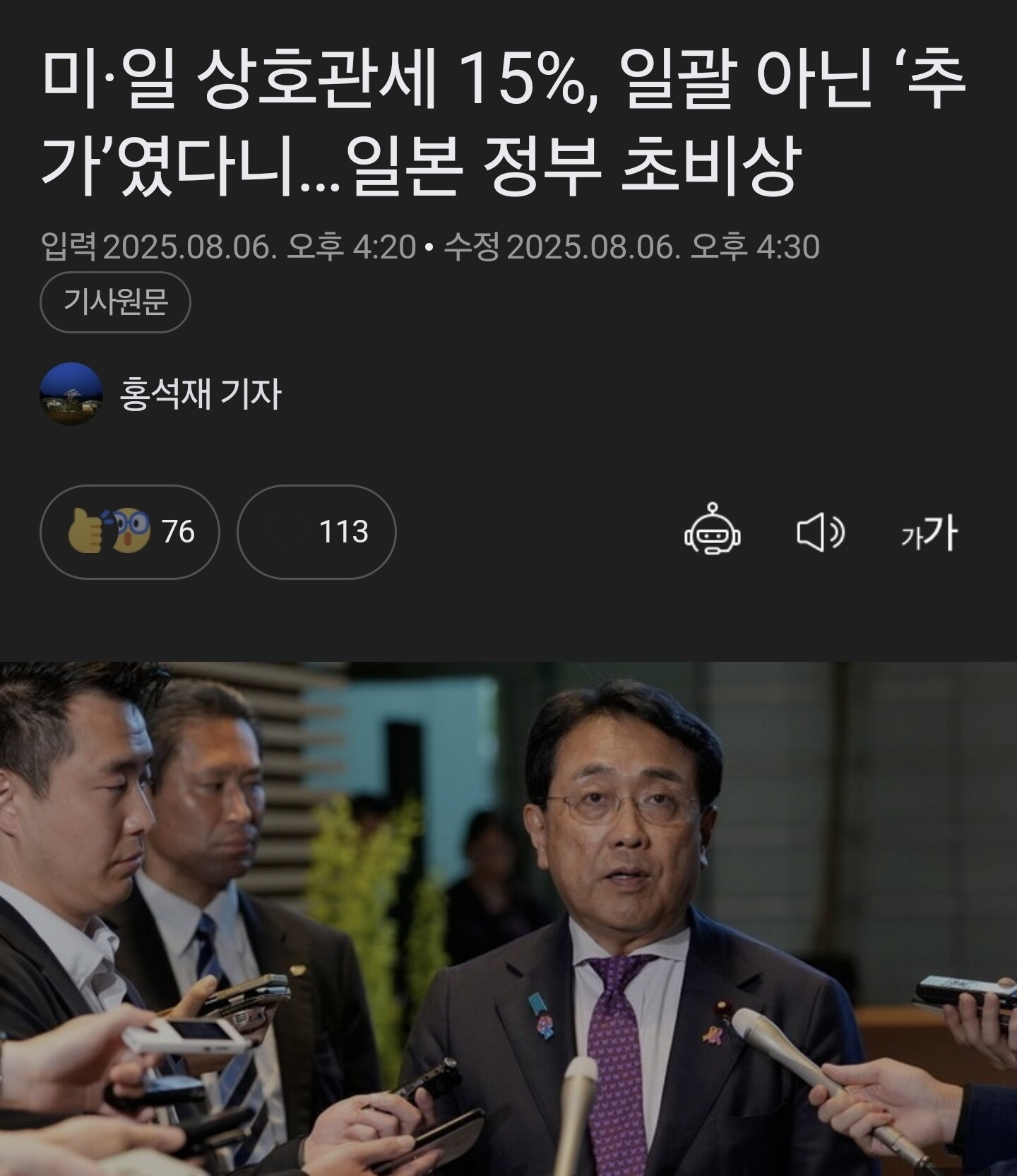
Task: Change font size with the 가가 icon
Action: coord(929,532)
